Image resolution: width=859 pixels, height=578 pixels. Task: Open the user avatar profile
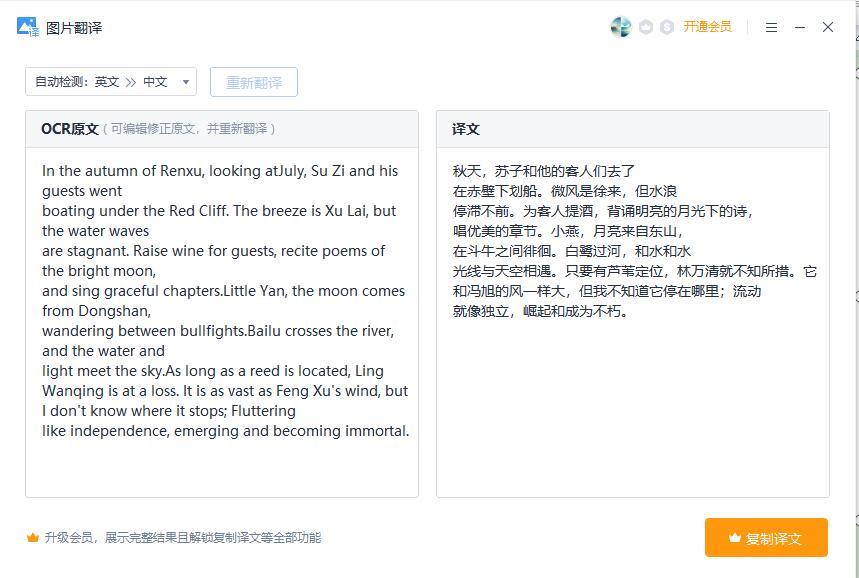pos(620,27)
